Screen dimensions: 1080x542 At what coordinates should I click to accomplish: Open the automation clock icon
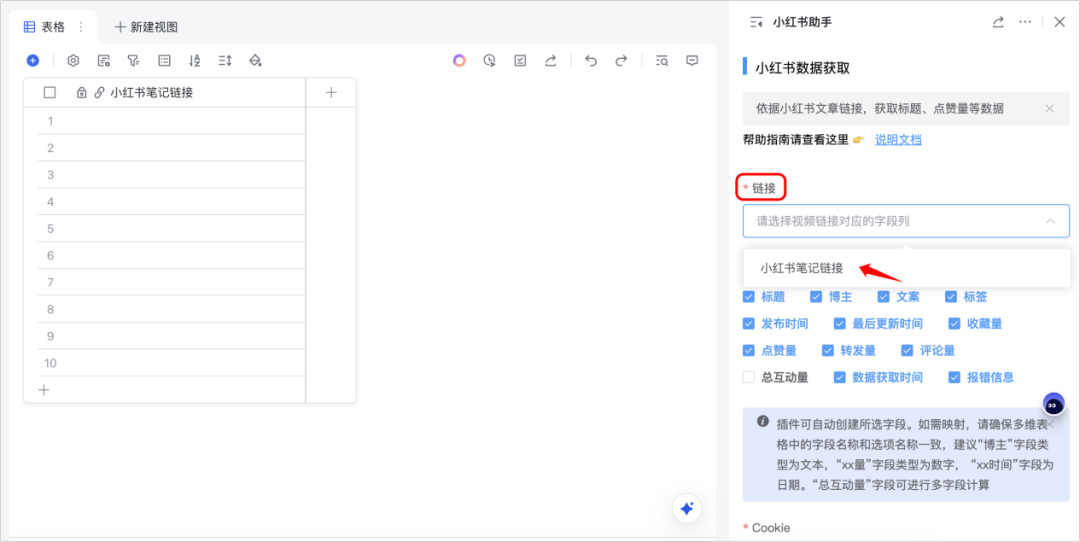pyautogui.click(x=490, y=61)
